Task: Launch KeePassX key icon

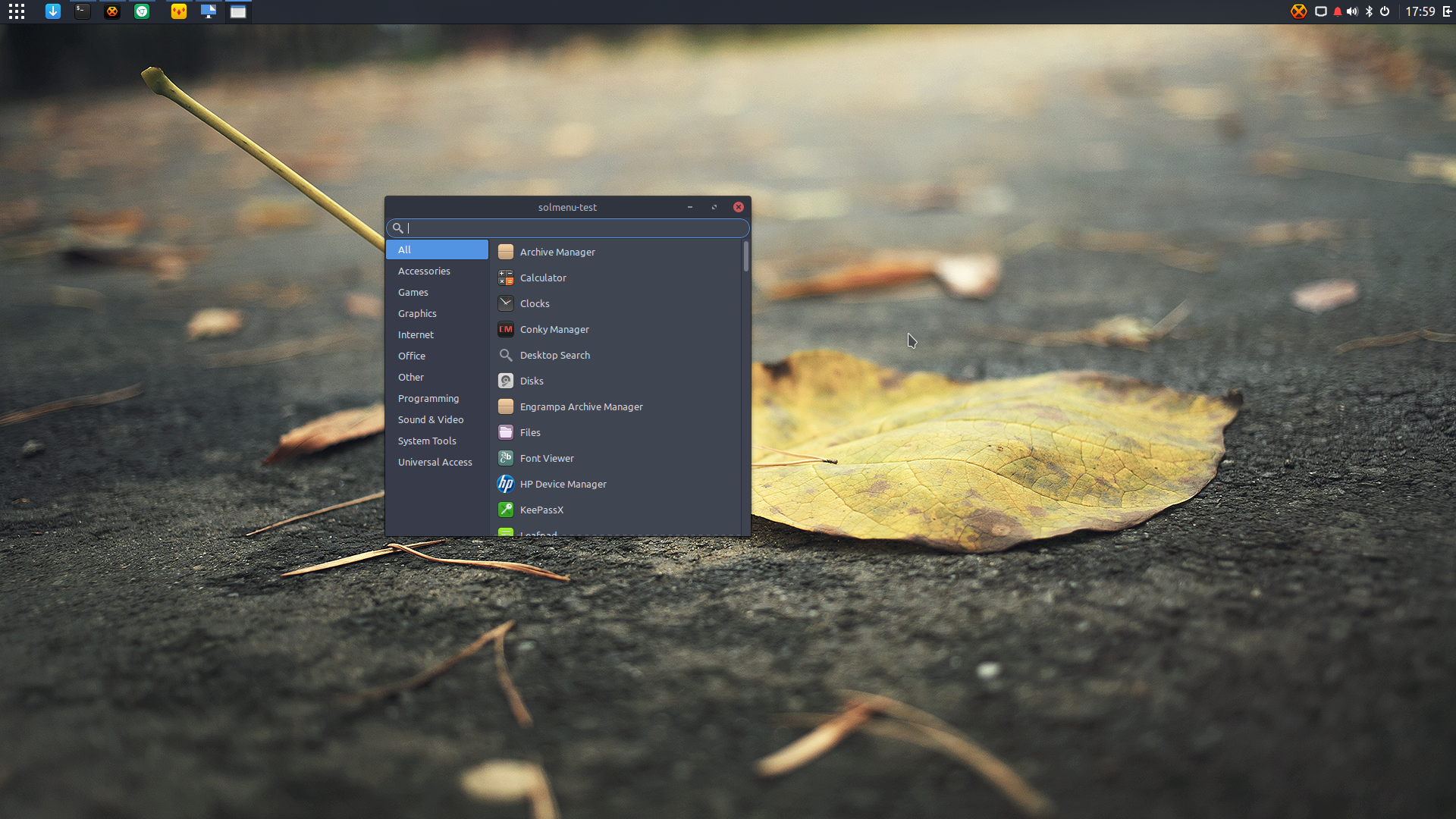Action: [506, 510]
